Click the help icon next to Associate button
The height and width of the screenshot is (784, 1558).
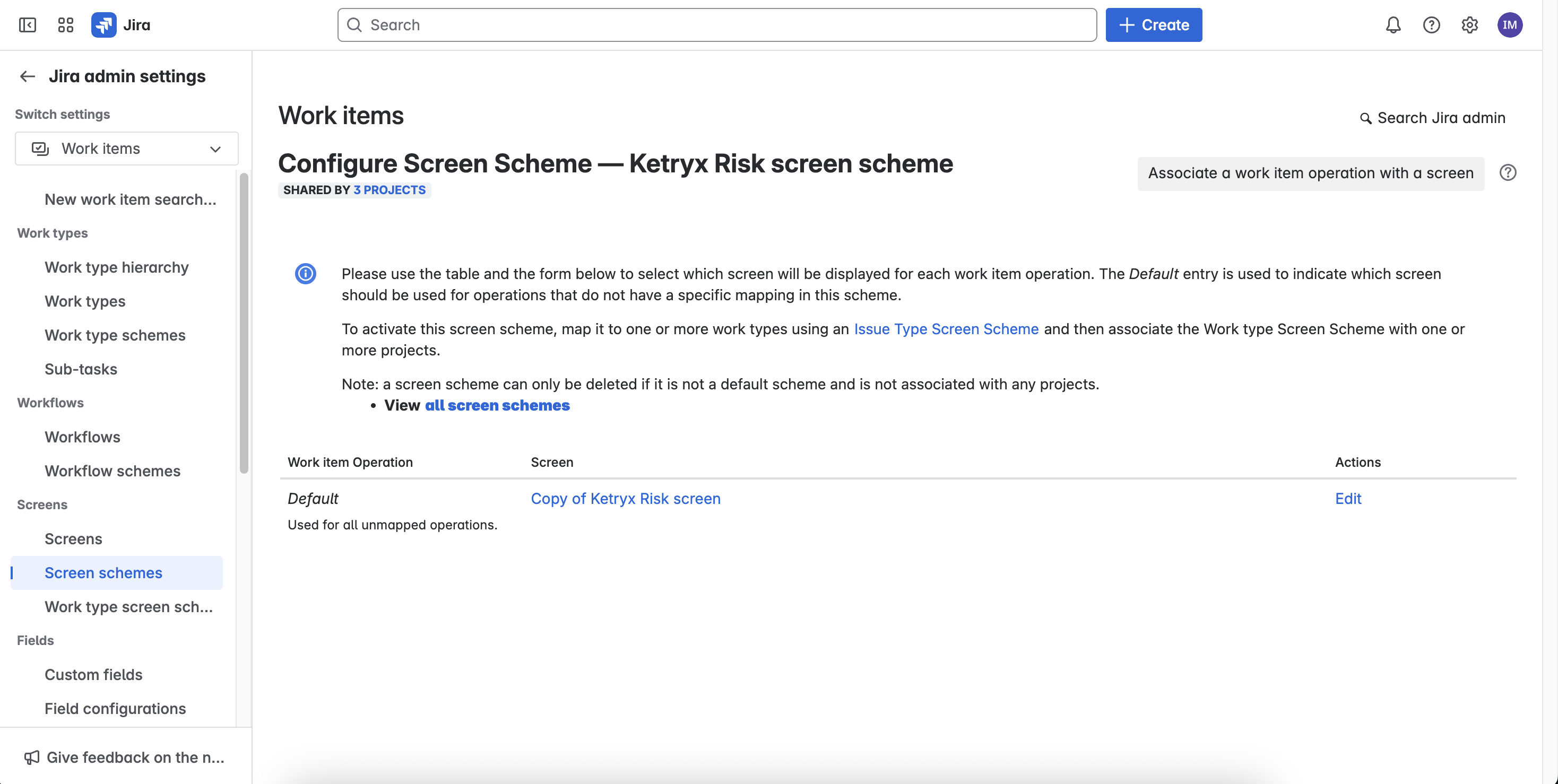click(1508, 173)
